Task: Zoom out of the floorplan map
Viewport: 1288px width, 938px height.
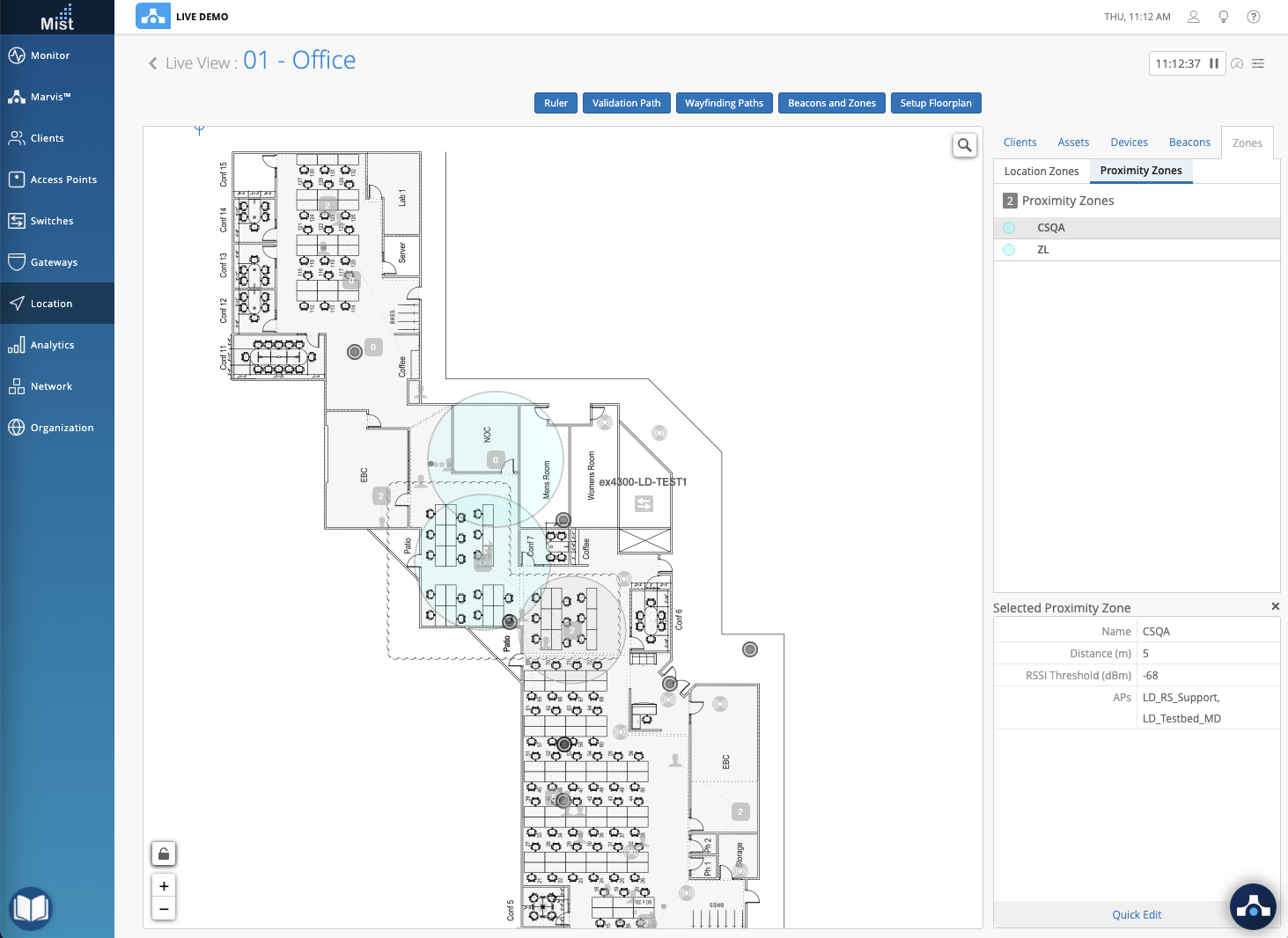Action: (x=164, y=909)
